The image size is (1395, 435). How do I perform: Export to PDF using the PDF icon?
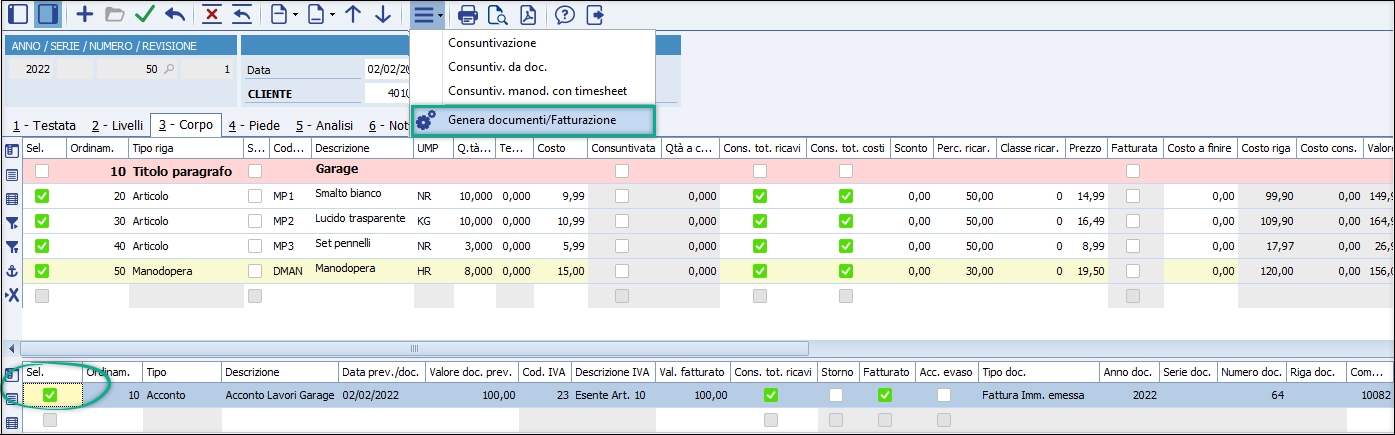point(527,15)
